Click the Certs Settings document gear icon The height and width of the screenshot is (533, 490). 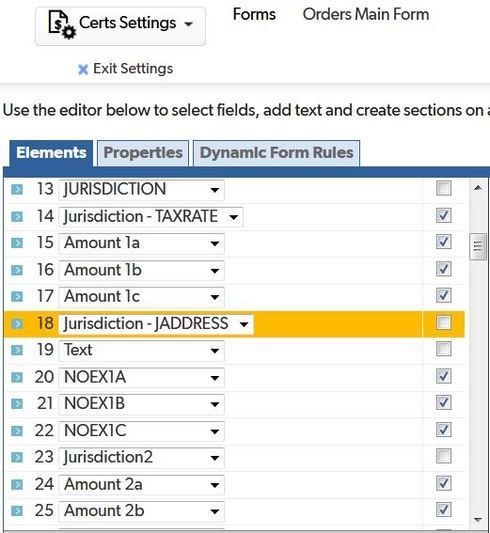coord(62,24)
